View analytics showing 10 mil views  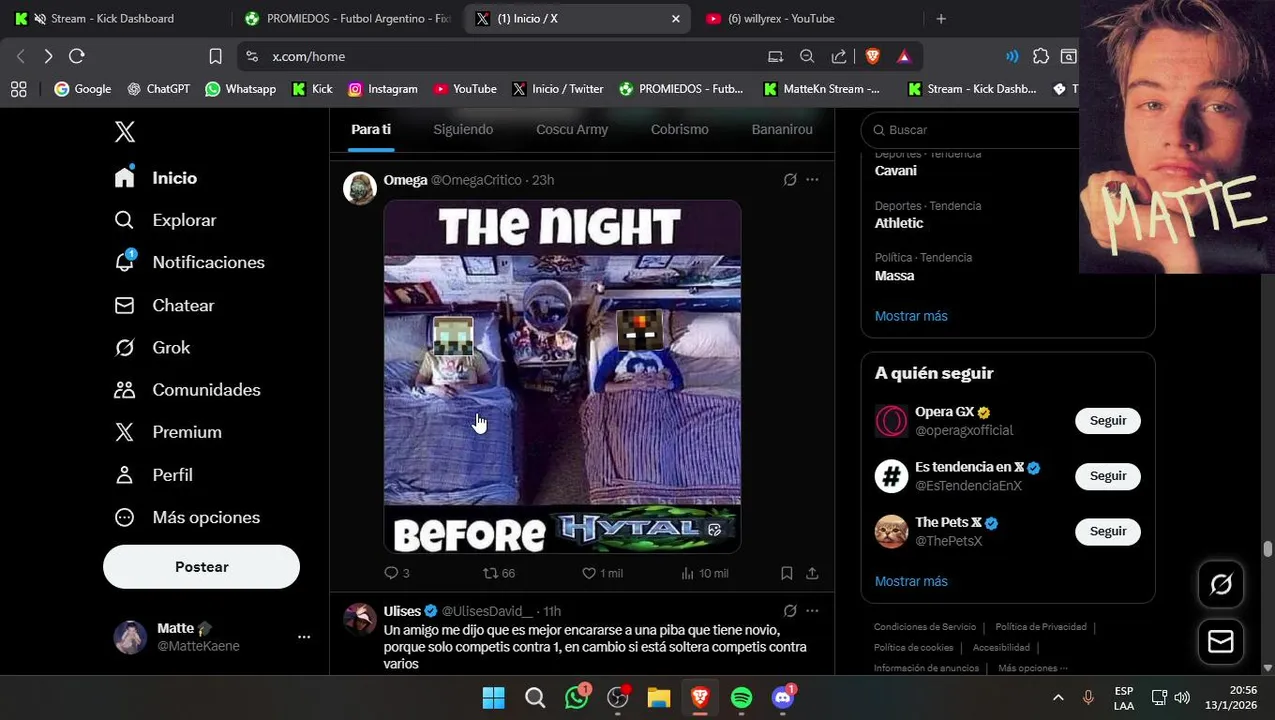pyautogui.click(x=704, y=573)
